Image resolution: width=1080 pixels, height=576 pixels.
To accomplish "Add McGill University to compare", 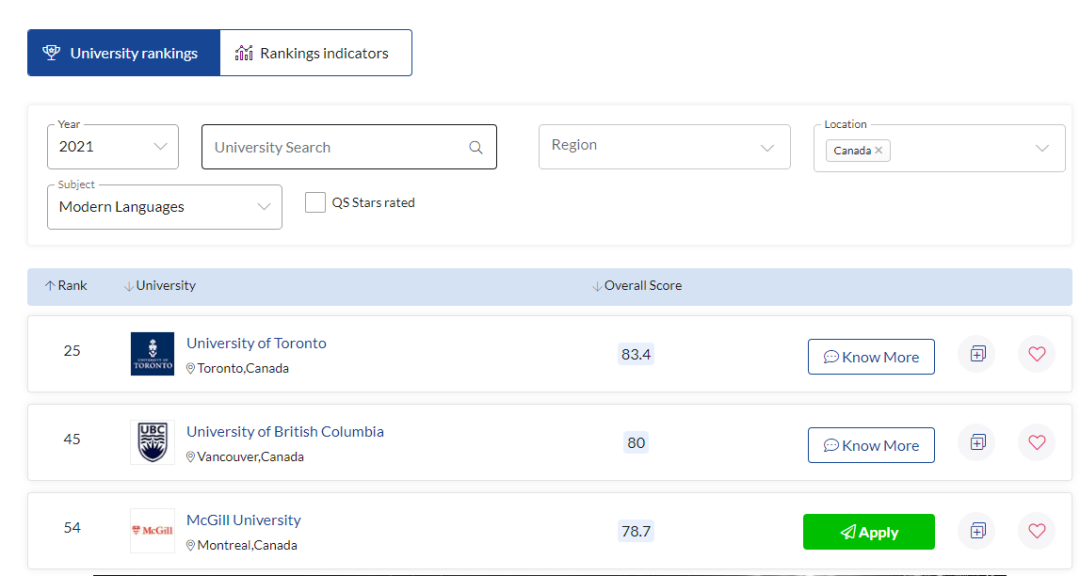I will pyautogui.click(x=977, y=531).
